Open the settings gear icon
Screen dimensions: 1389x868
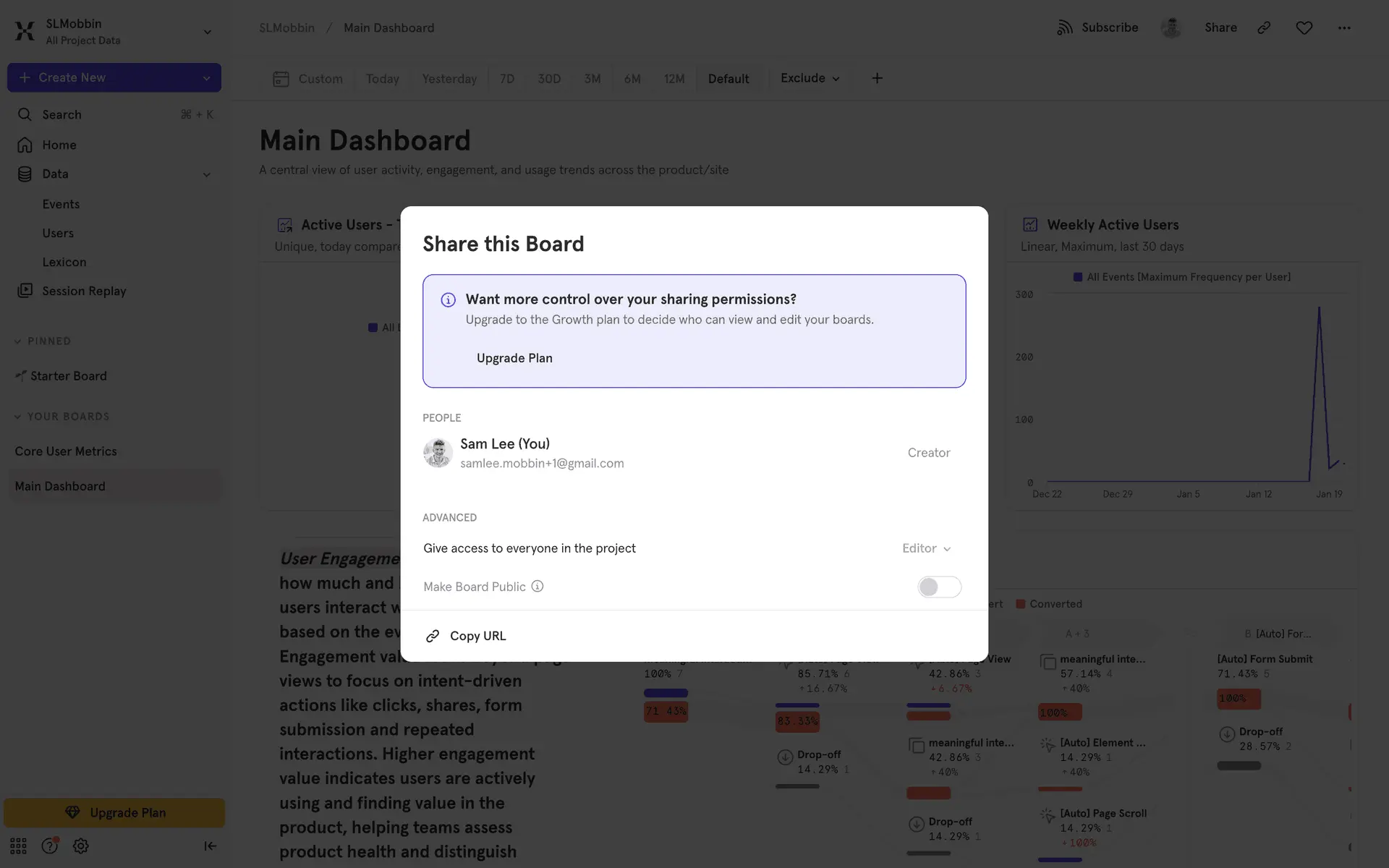point(80,846)
